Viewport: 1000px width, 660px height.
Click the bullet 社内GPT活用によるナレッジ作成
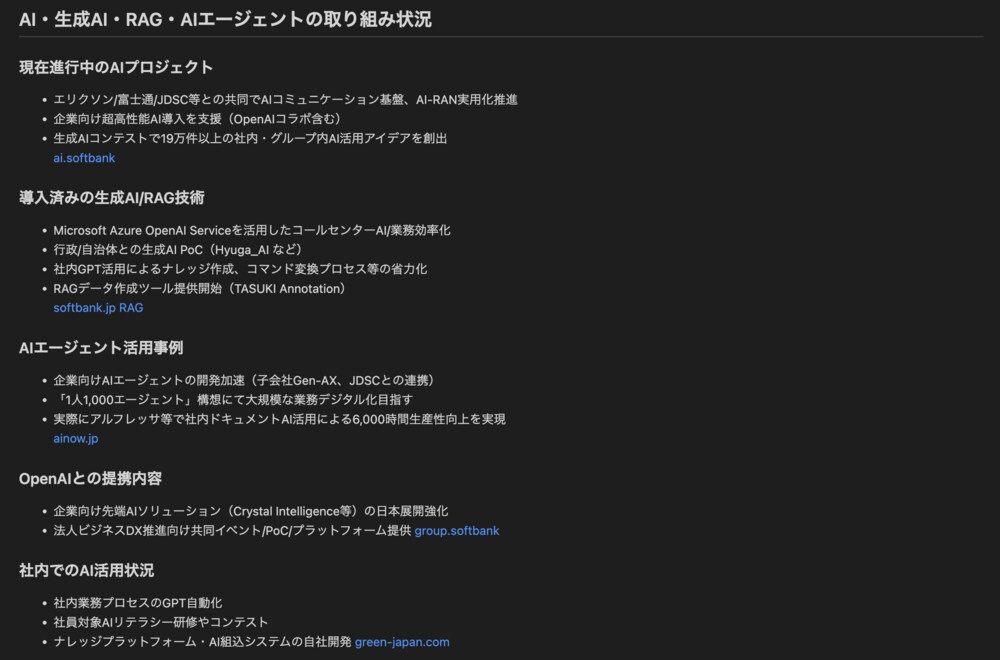[x=240, y=269]
